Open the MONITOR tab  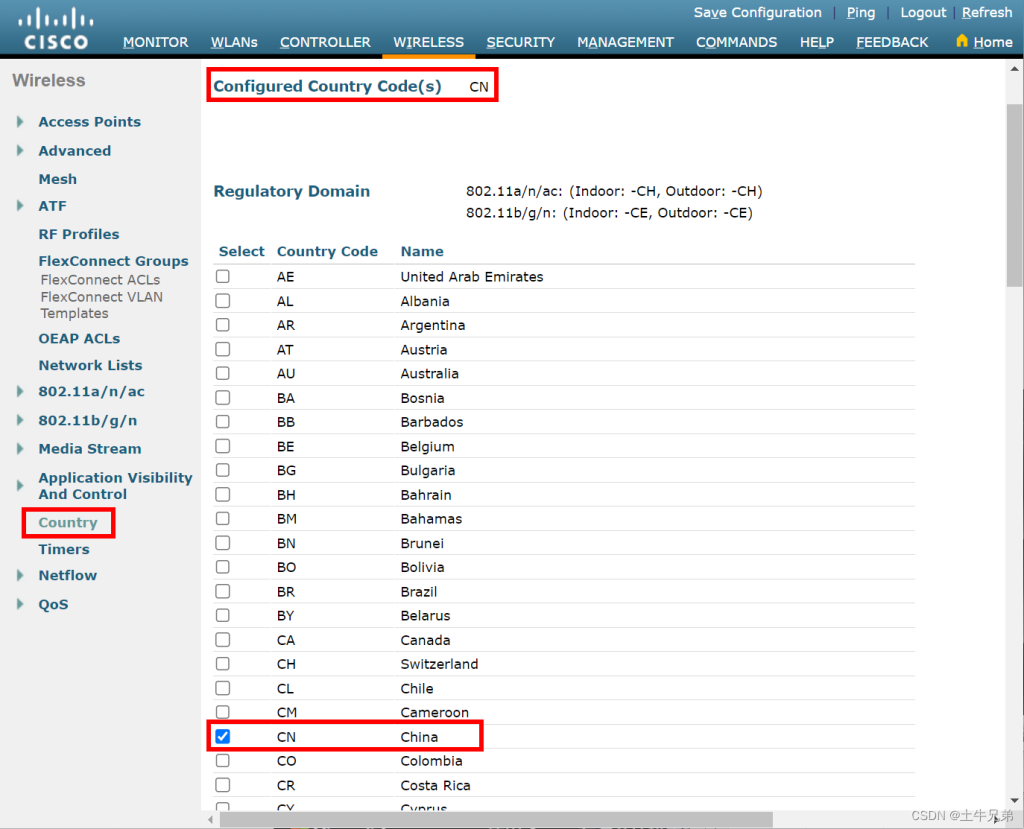pyautogui.click(x=155, y=42)
